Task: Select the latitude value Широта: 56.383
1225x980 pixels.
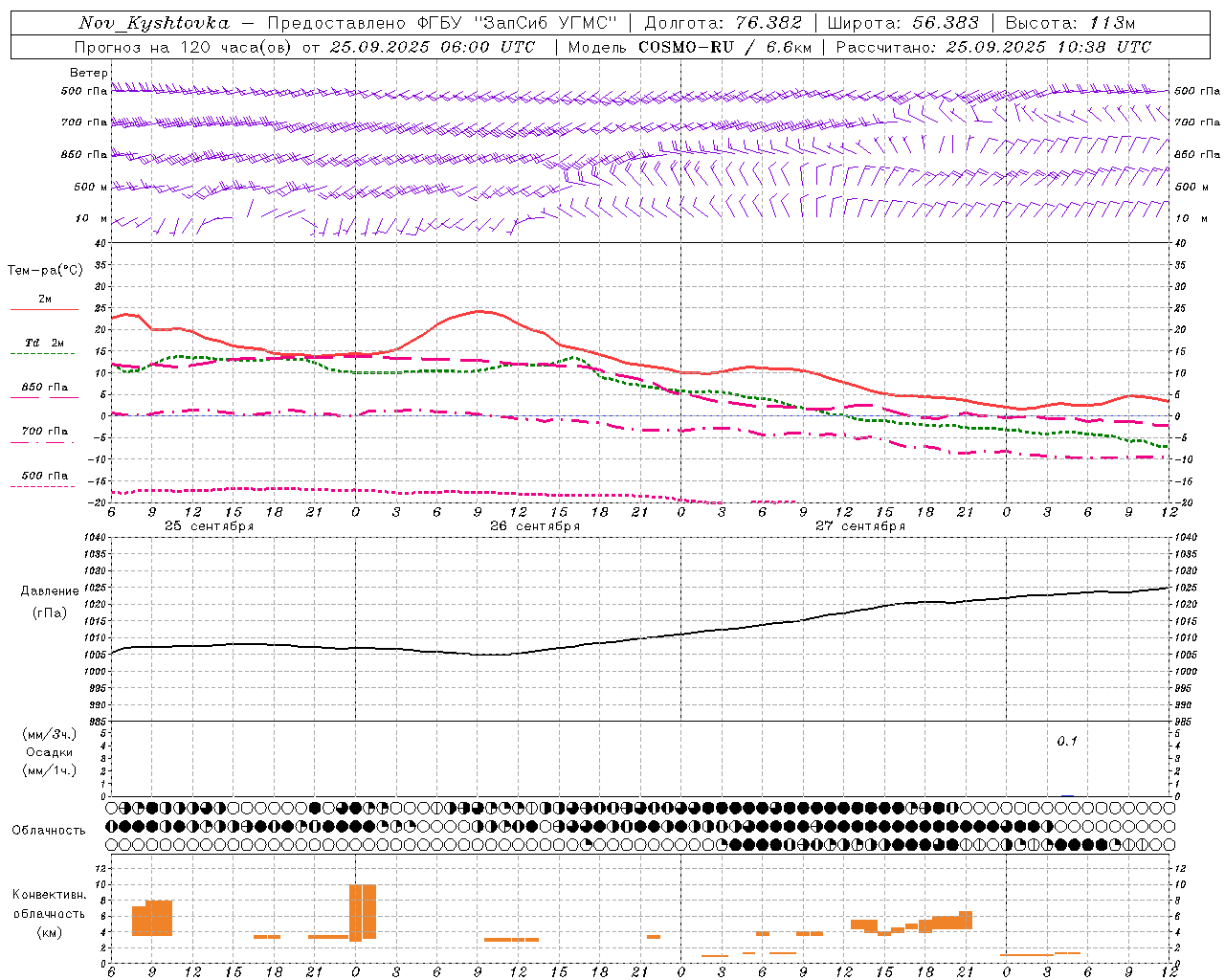Action: pos(902,23)
